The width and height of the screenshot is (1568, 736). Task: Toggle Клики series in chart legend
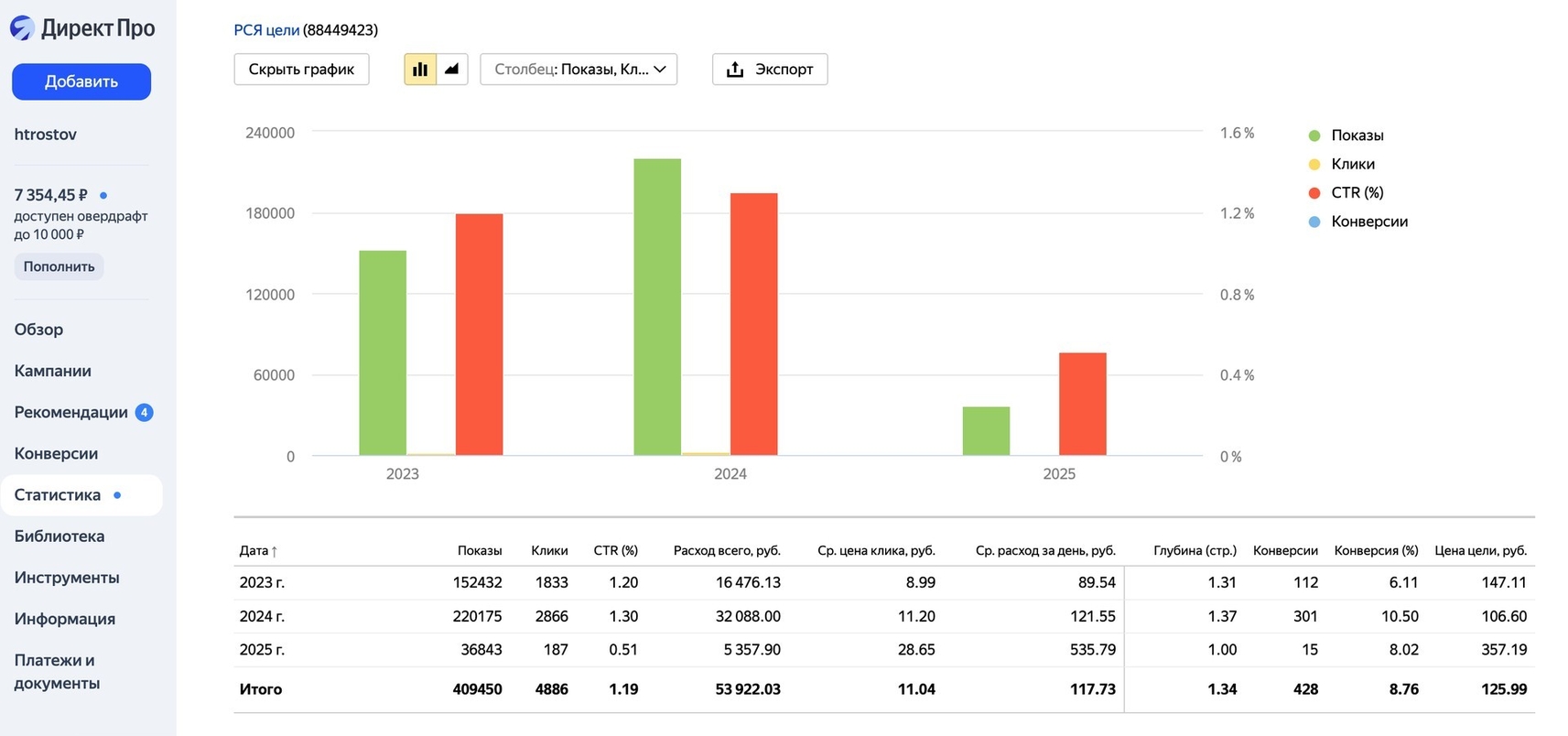coord(1352,164)
